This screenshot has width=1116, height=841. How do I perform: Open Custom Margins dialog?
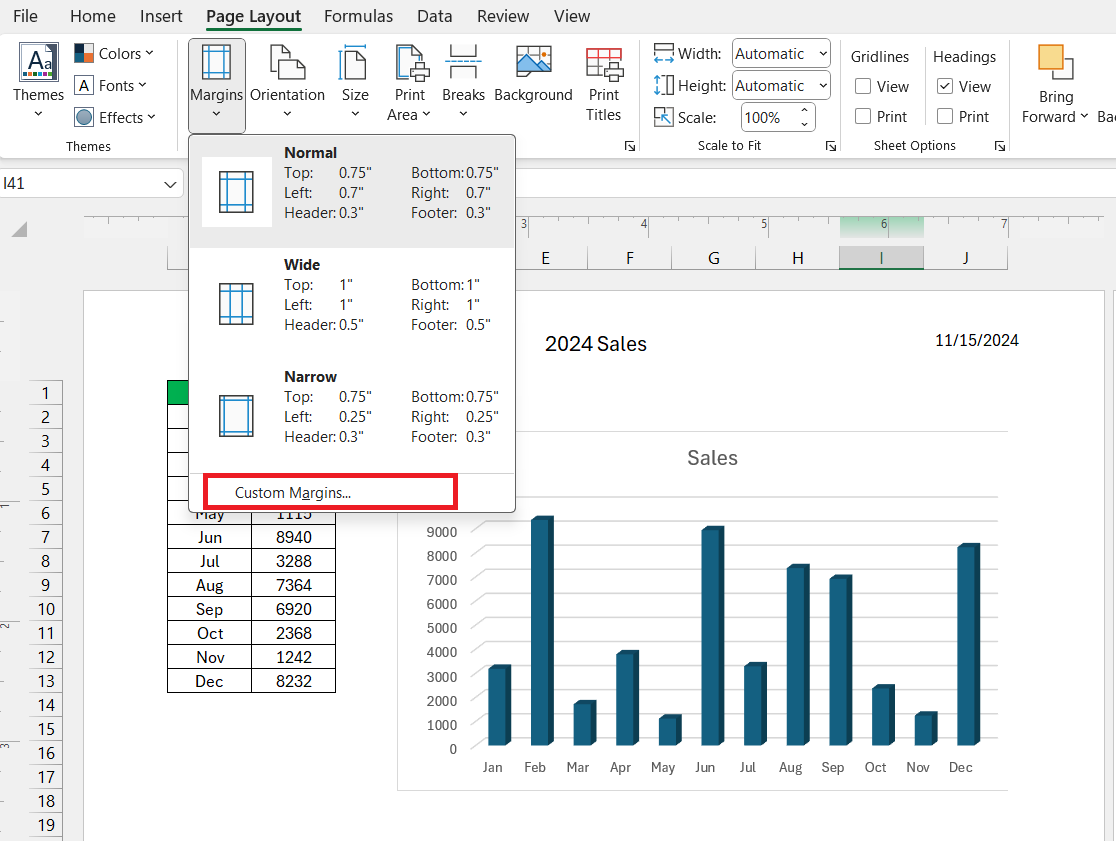click(x=330, y=492)
